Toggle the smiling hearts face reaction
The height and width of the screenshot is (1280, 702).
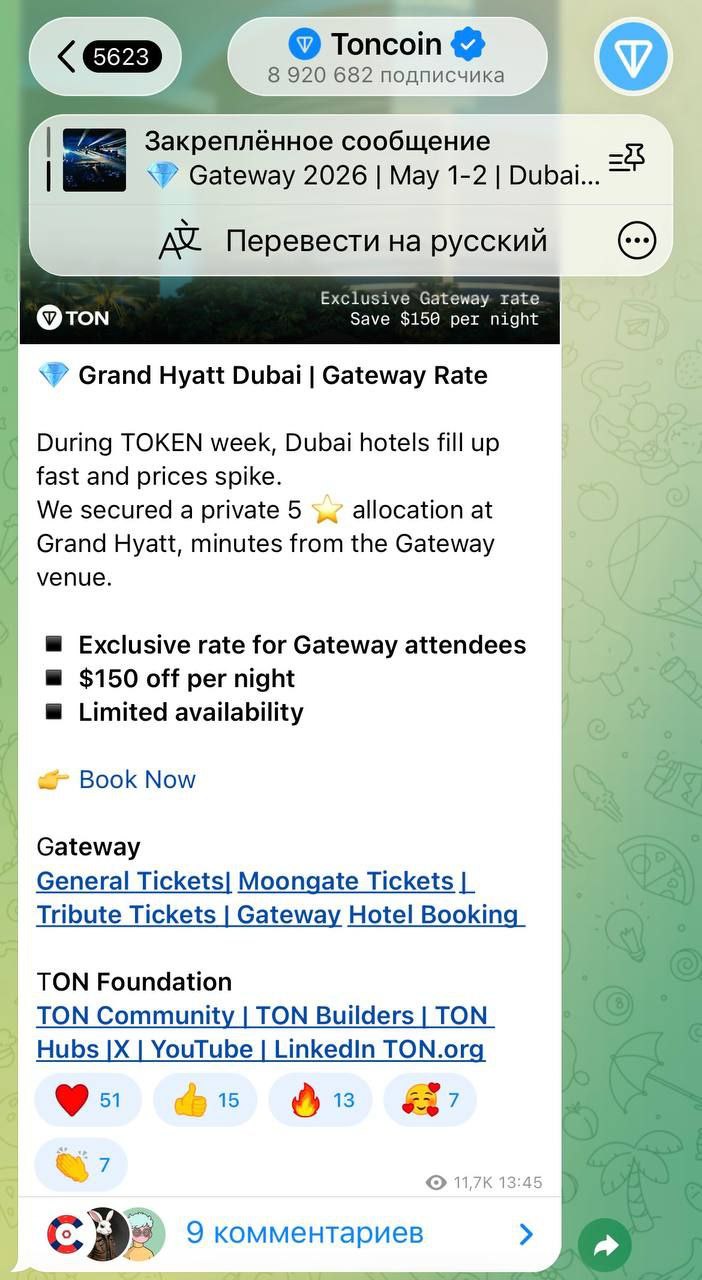click(x=430, y=1100)
